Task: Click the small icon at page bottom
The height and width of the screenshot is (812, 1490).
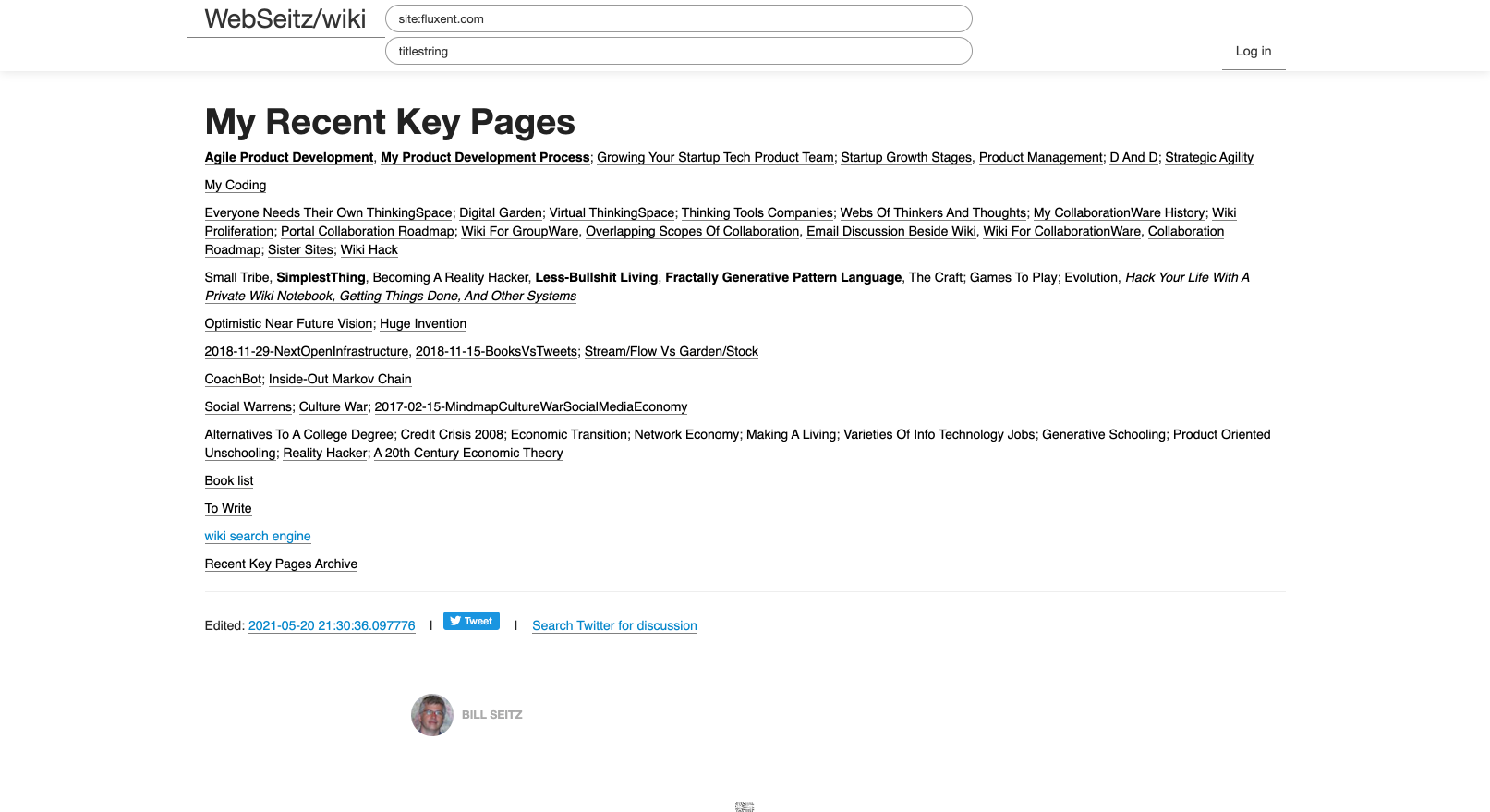Action: pyautogui.click(x=745, y=806)
